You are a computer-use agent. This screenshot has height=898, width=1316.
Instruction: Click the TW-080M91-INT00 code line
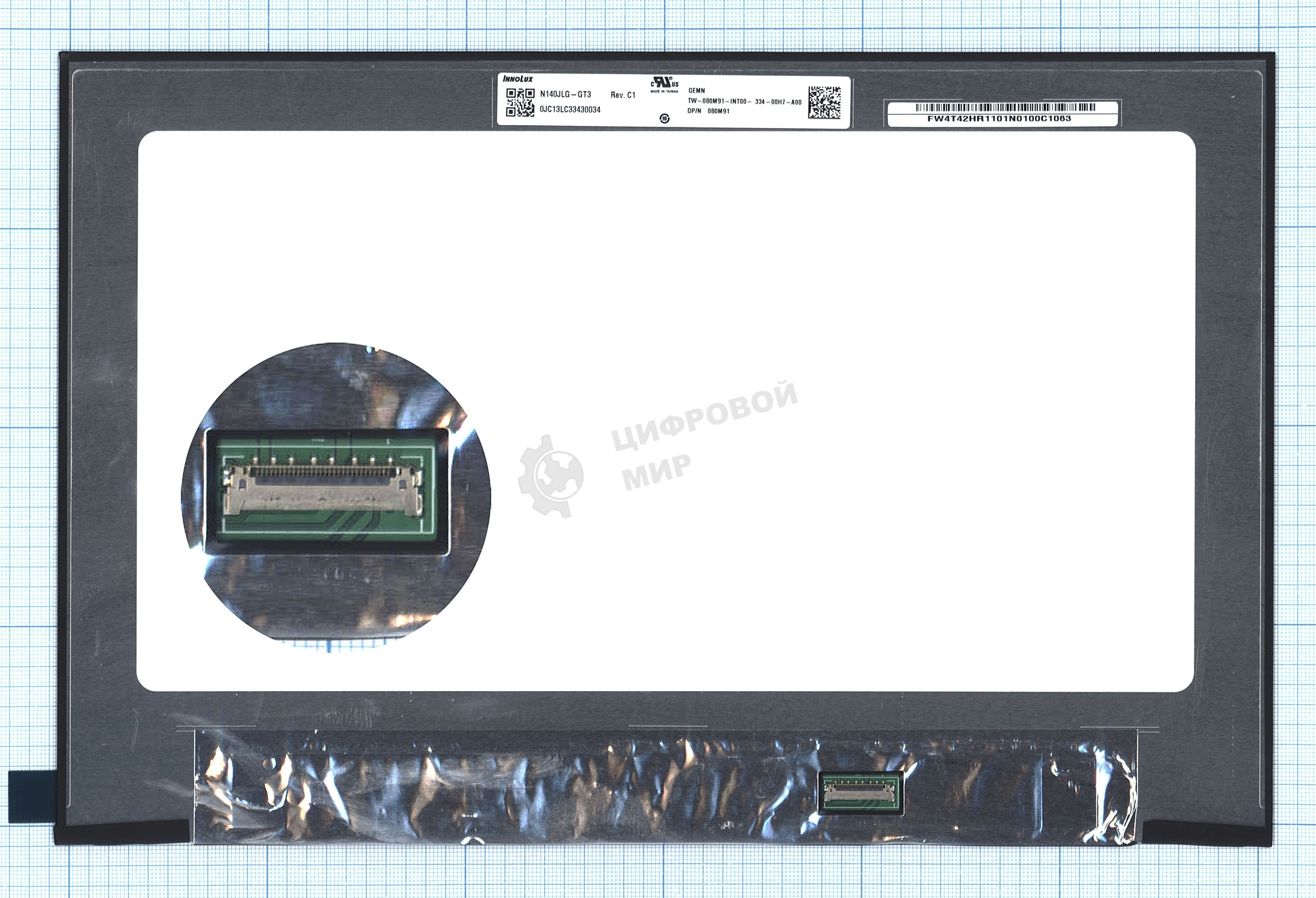744,102
